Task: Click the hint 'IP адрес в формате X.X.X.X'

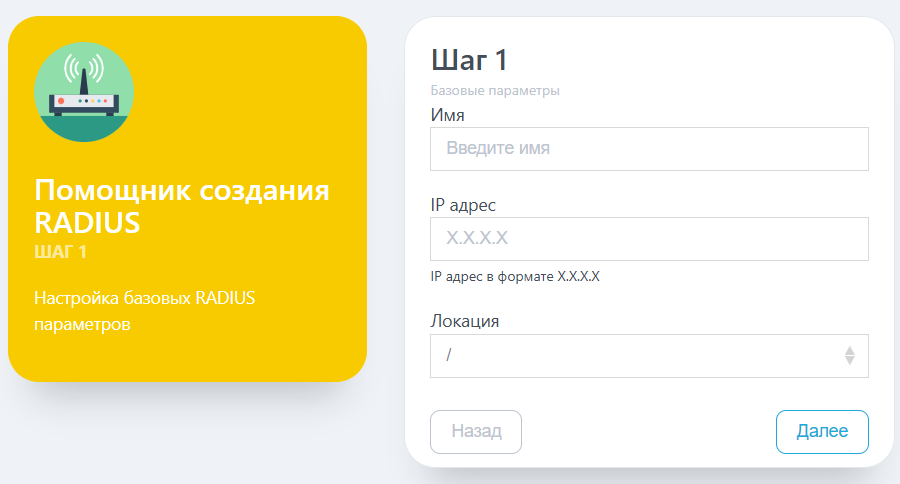Action: click(x=515, y=277)
